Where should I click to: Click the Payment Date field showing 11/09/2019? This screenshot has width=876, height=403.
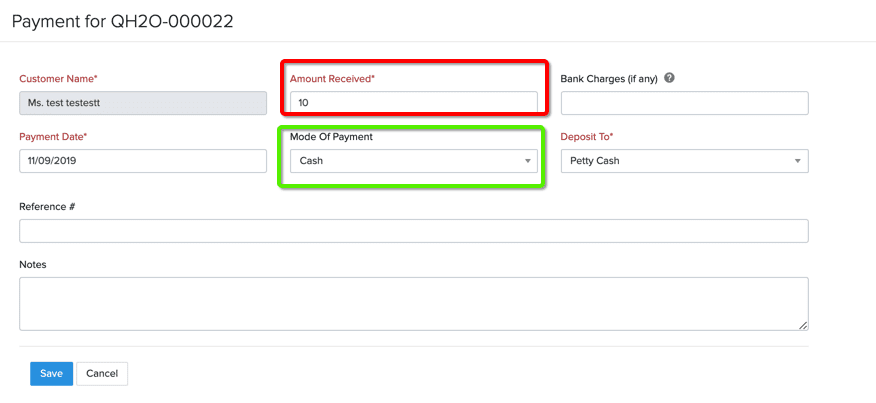143,161
